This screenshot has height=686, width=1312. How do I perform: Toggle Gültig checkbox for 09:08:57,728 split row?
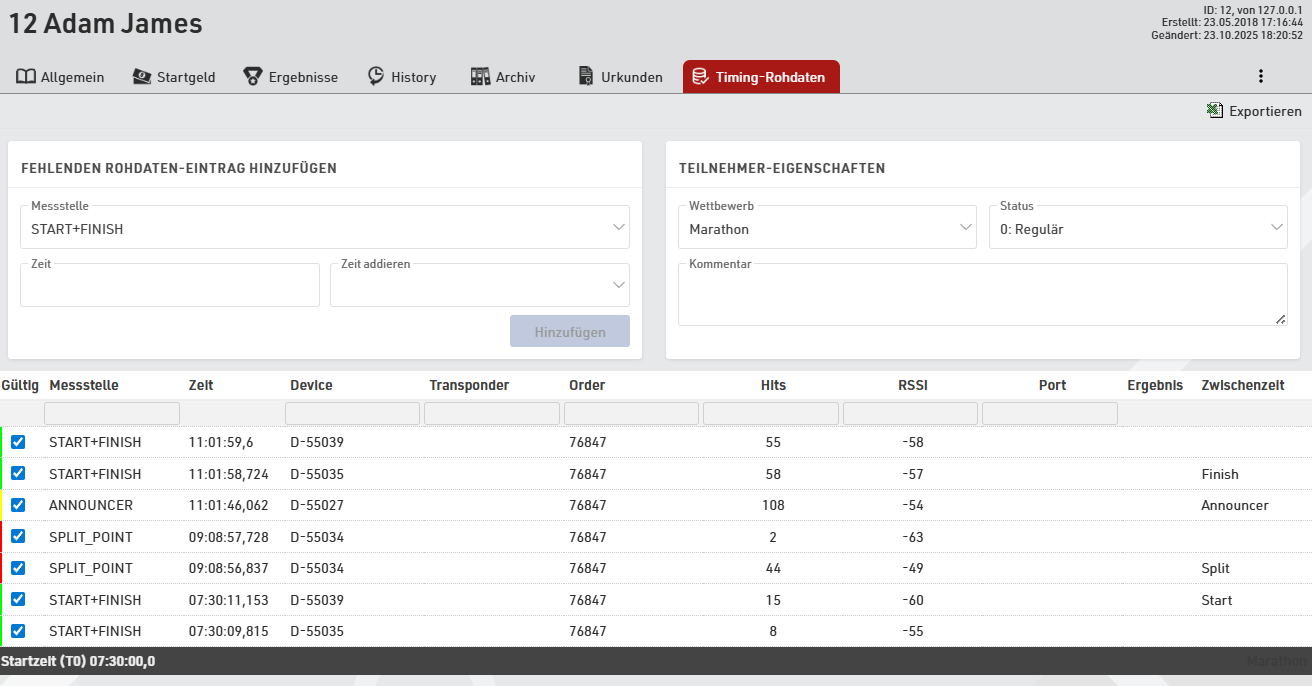point(18,537)
